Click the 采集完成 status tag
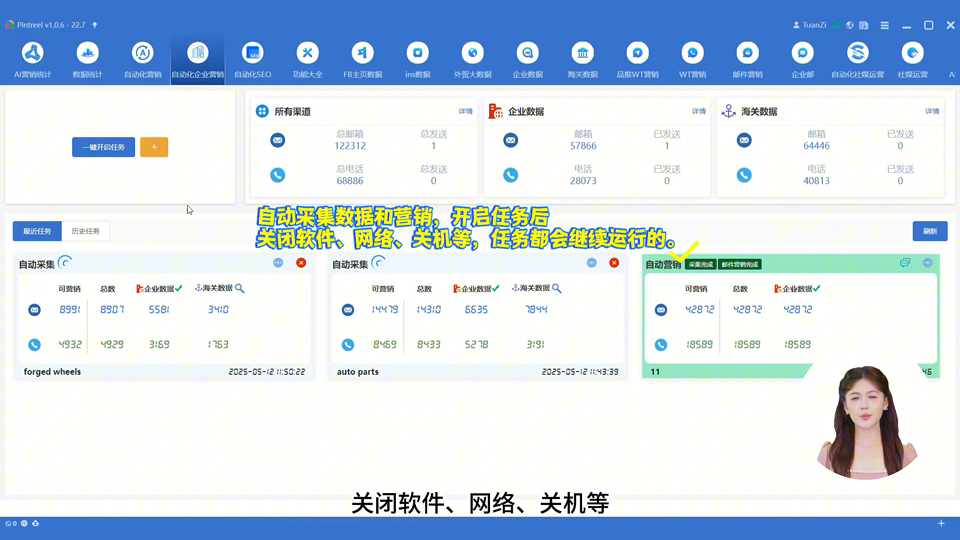This screenshot has height=540, width=960. pos(700,264)
